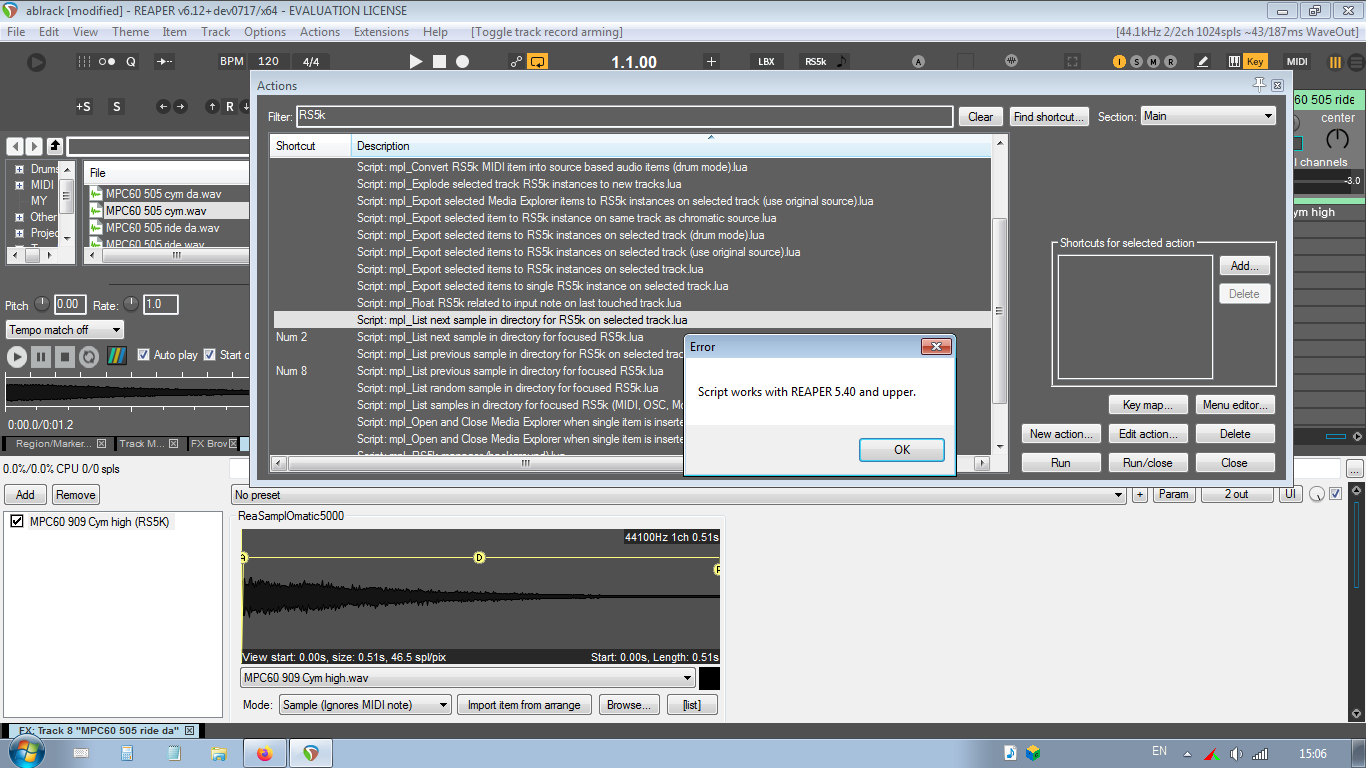
Task: Open the virtual keyboard piano icon
Action: pyautogui.click(x=1234, y=62)
